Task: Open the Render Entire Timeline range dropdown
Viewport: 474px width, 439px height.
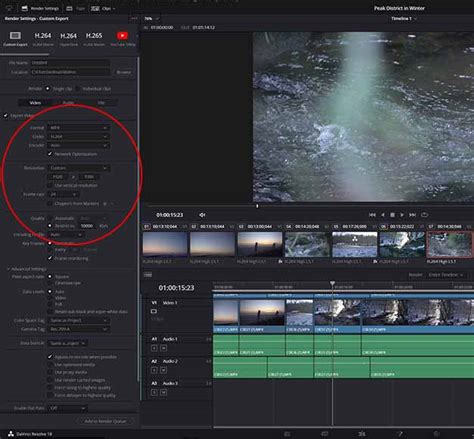Action: coord(445,275)
